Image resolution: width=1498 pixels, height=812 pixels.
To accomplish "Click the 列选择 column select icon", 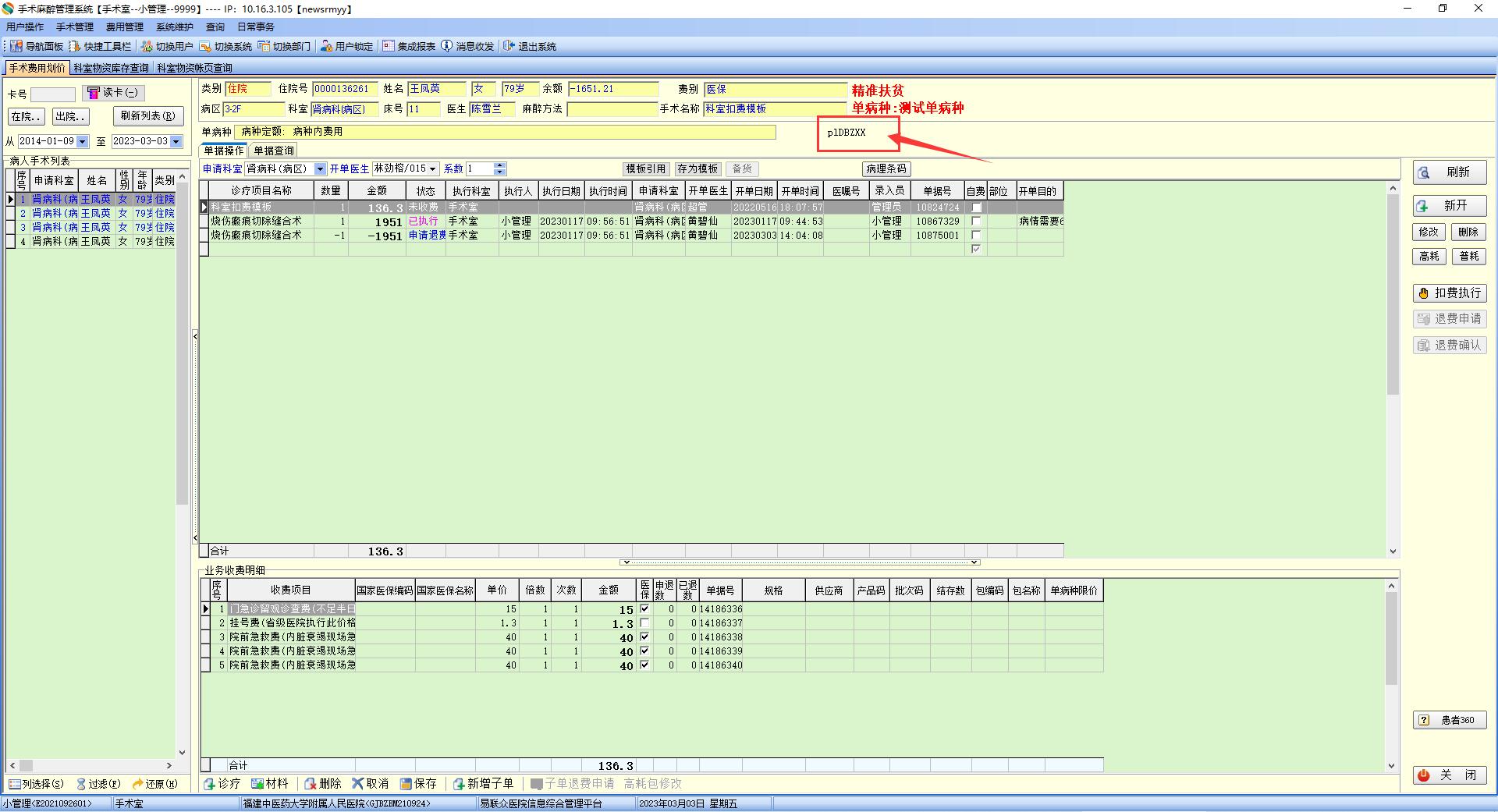I will (14, 784).
